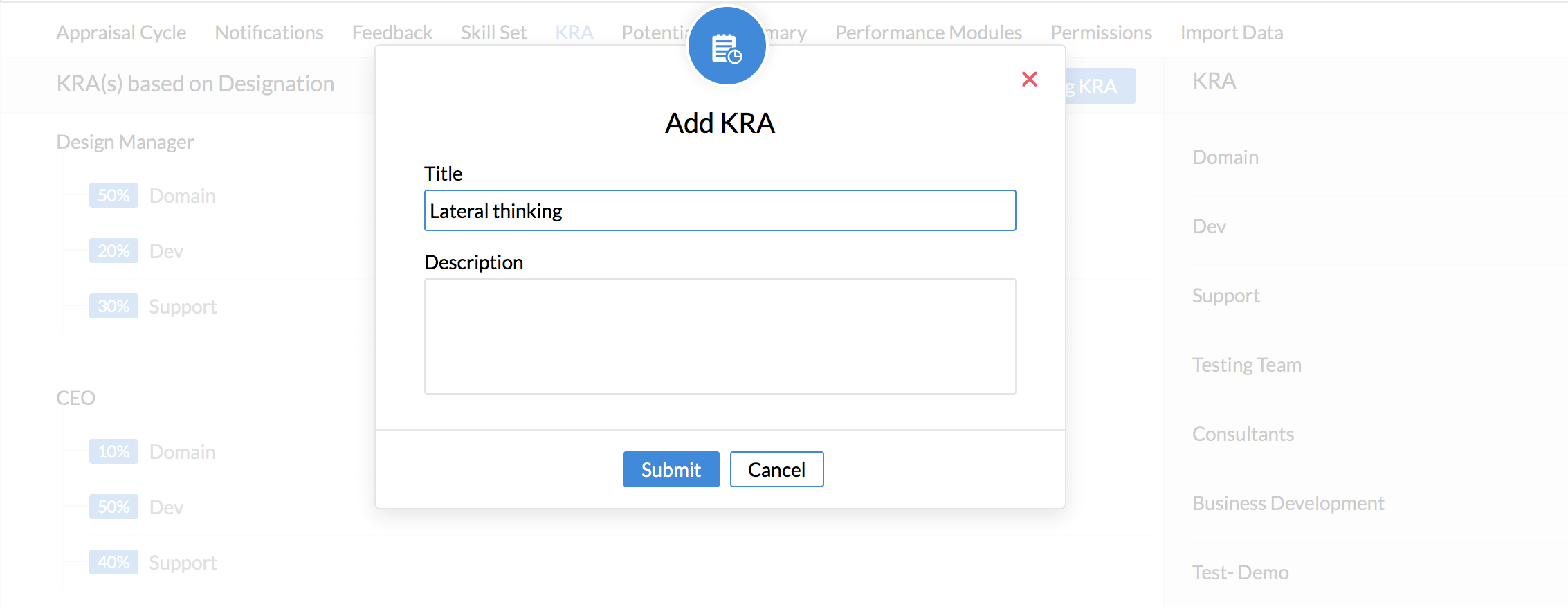Select the KRA tab

[x=574, y=33]
